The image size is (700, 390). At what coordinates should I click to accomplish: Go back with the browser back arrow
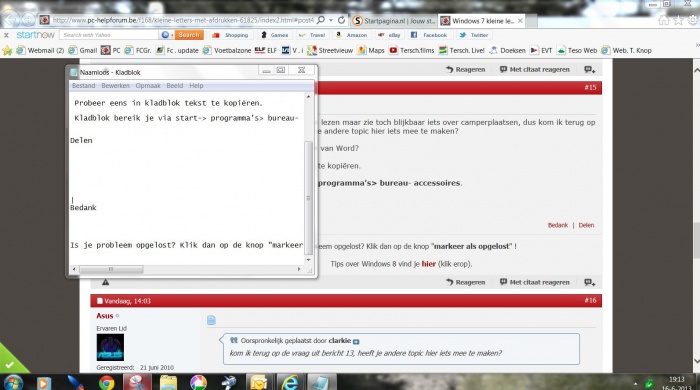[12, 20]
